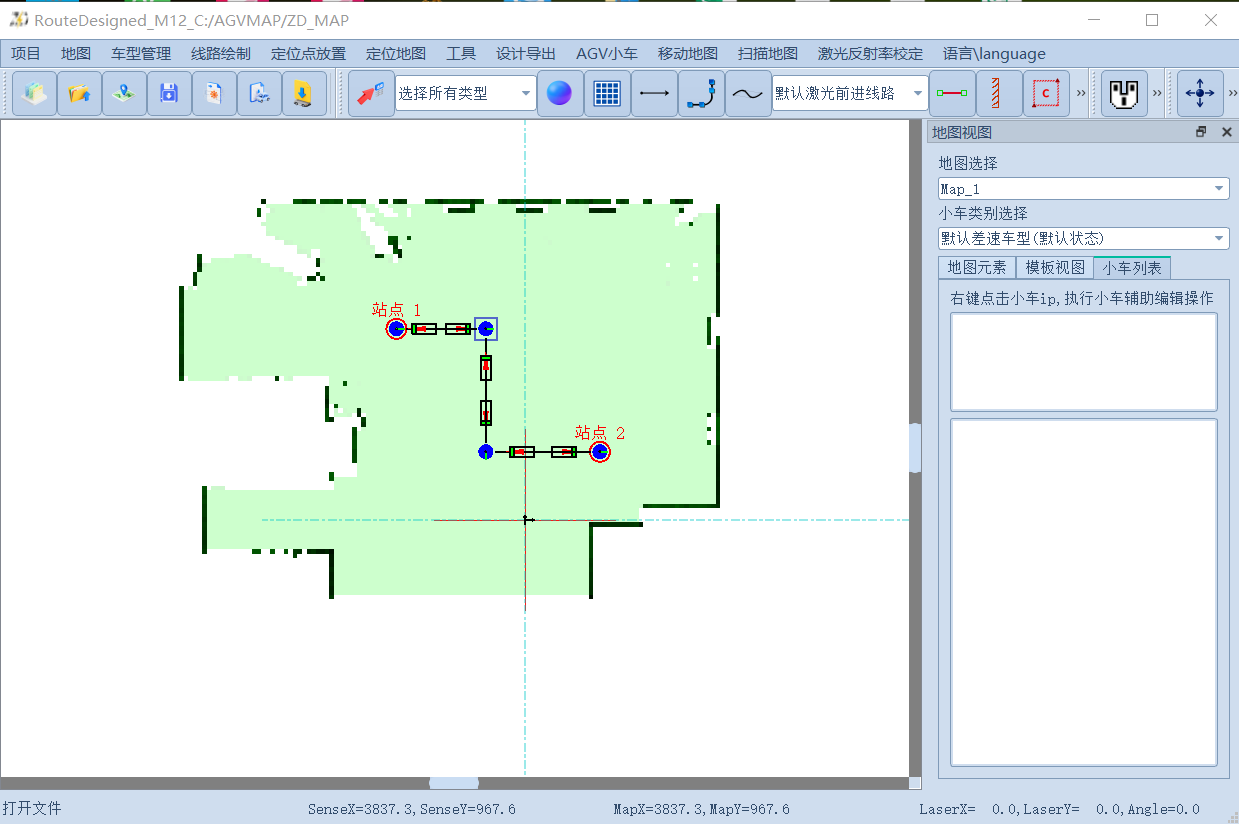Click the red dashed C region icon

click(x=1046, y=94)
